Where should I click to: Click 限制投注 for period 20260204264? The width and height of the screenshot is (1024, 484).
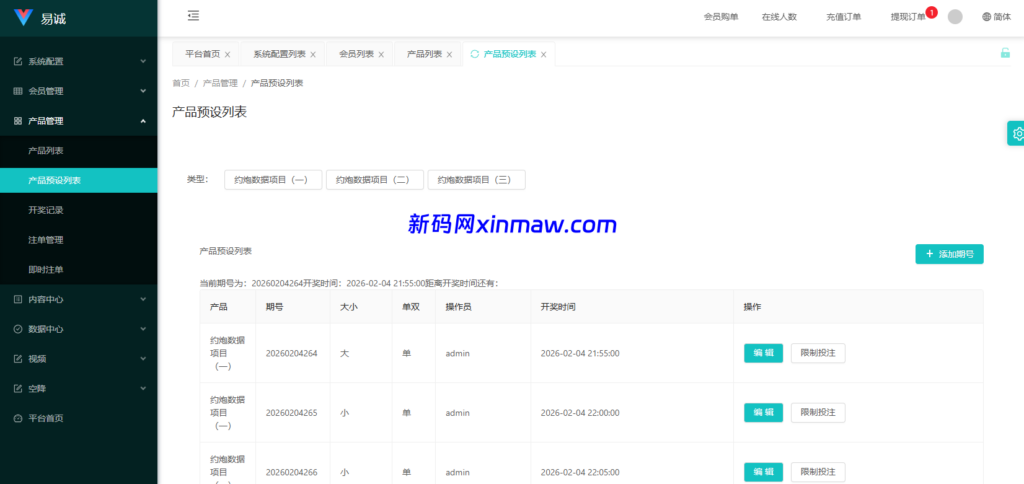818,353
